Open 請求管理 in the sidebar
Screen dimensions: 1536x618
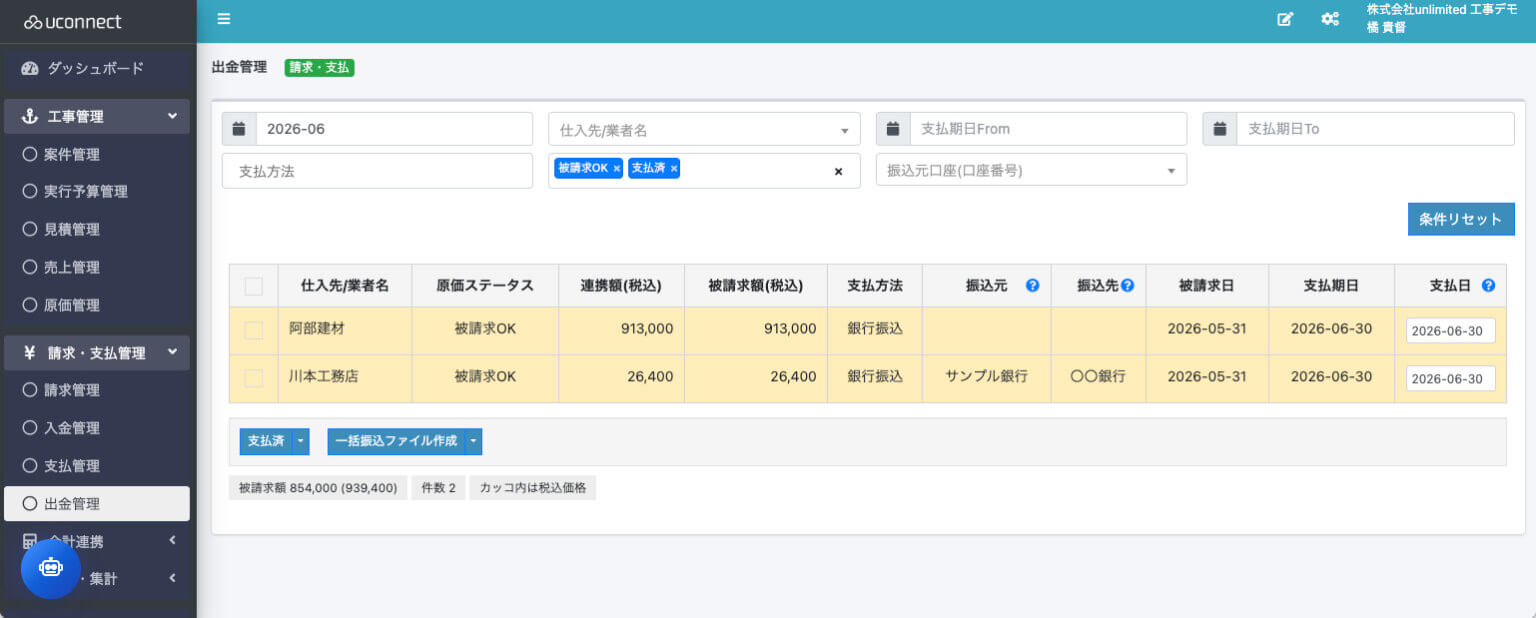coord(97,390)
